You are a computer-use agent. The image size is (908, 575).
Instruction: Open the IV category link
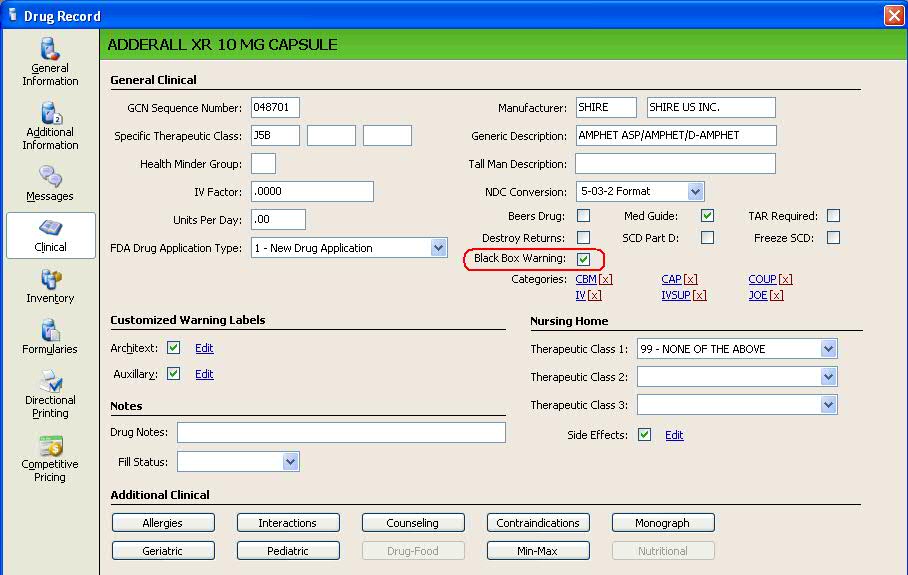[581, 295]
